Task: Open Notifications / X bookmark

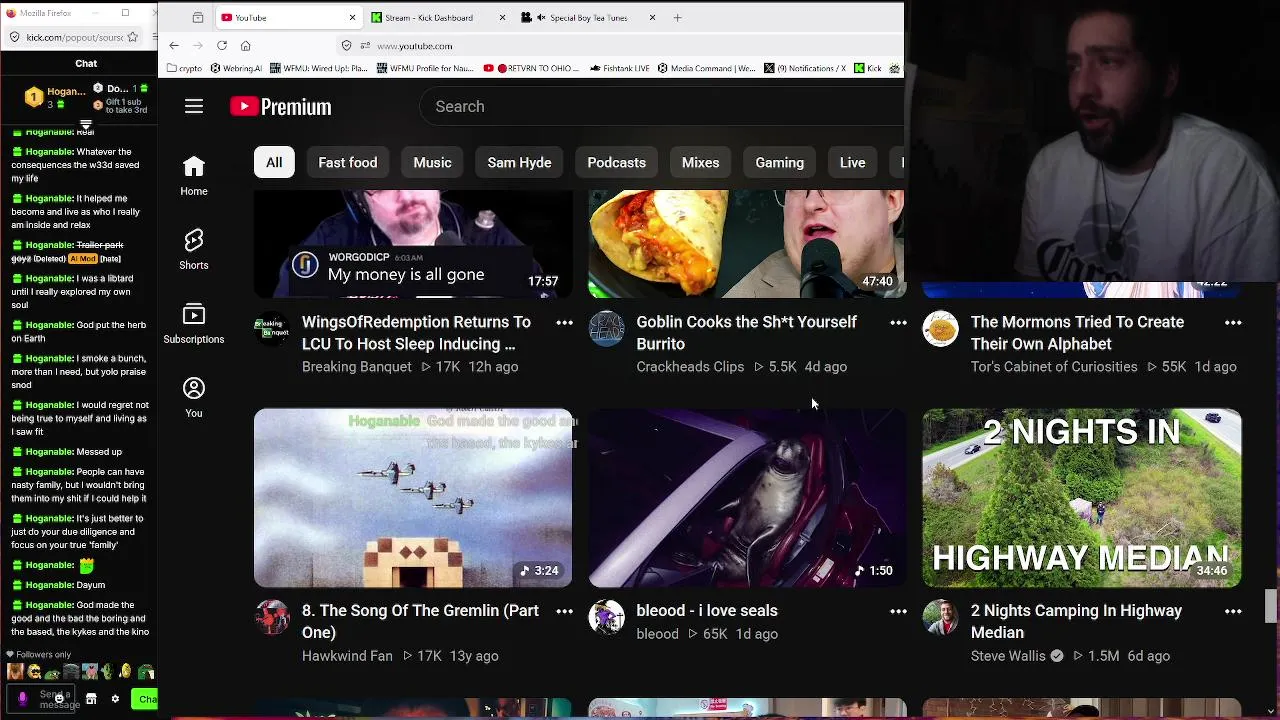Action: pos(805,68)
